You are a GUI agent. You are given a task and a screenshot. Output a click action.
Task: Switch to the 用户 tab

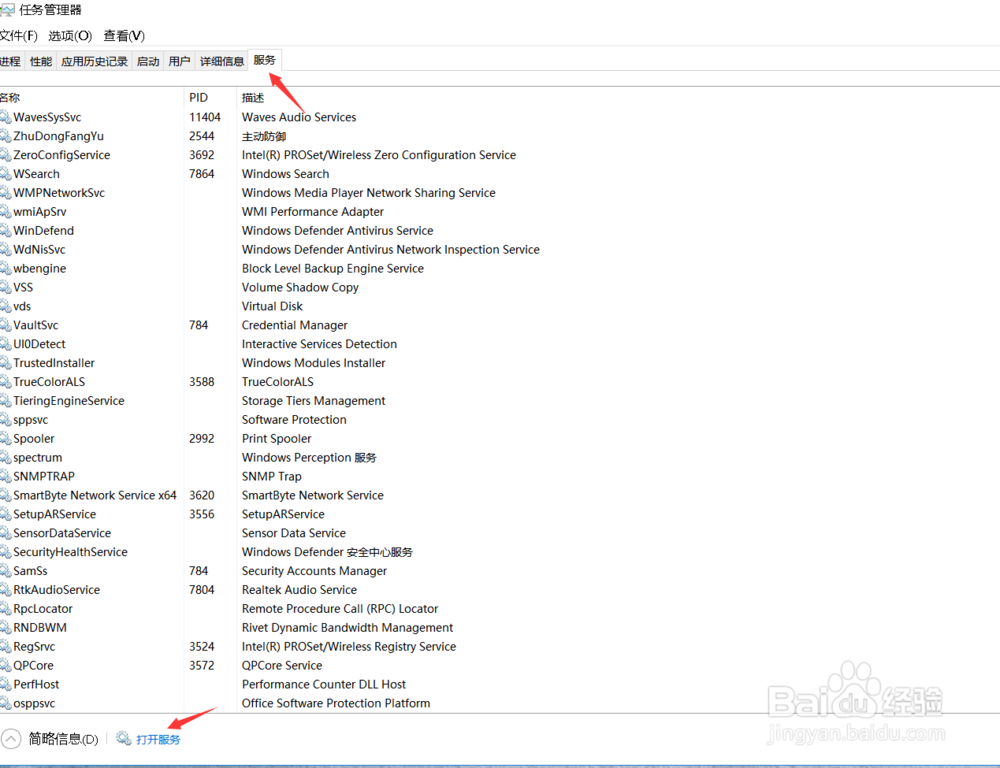179,61
